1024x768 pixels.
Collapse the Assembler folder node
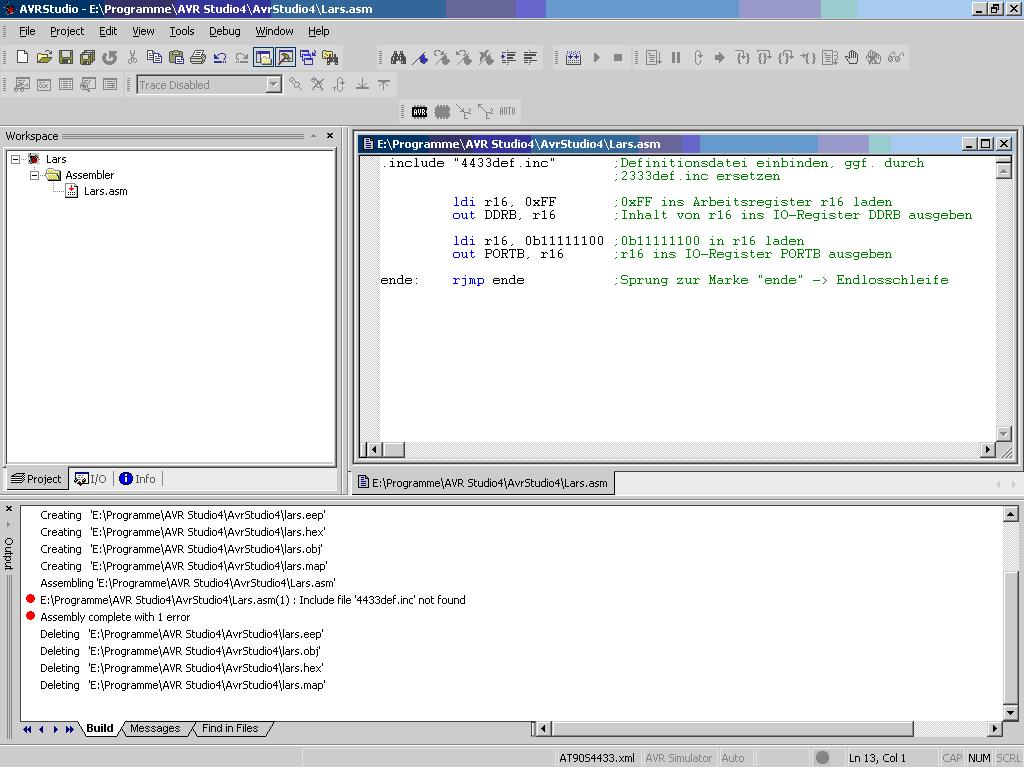tap(35, 175)
